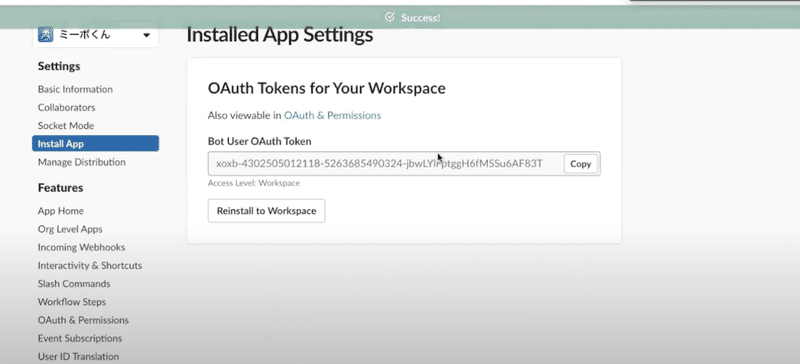Open the ミーボくん app selector dropdown
This screenshot has width=800, height=364.
pos(95,35)
